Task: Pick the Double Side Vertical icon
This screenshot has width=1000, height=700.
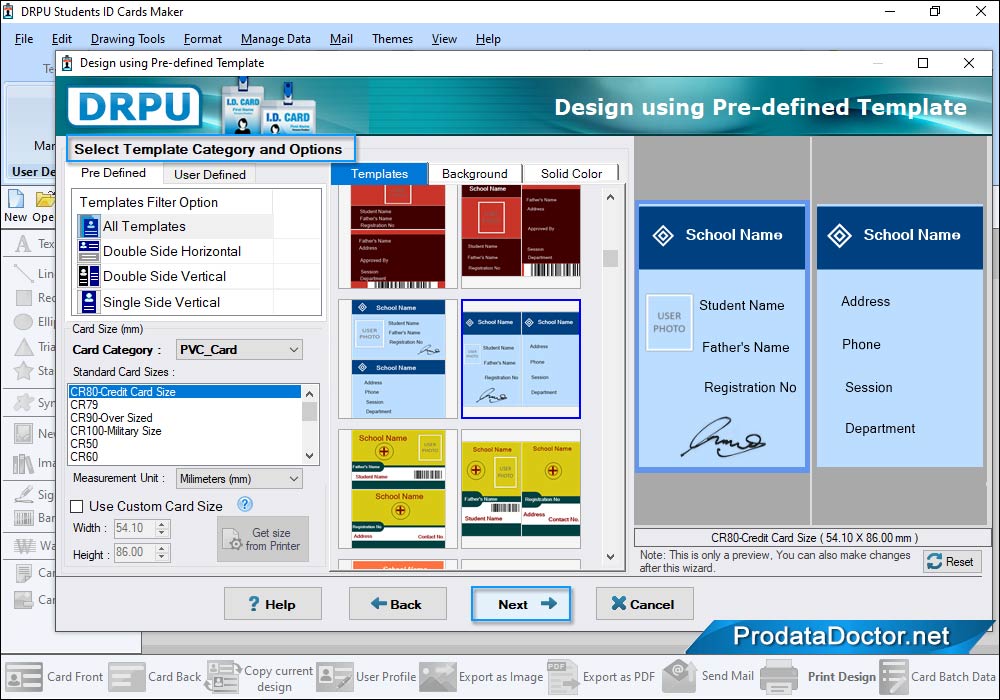Action: click(x=89, y=276)
